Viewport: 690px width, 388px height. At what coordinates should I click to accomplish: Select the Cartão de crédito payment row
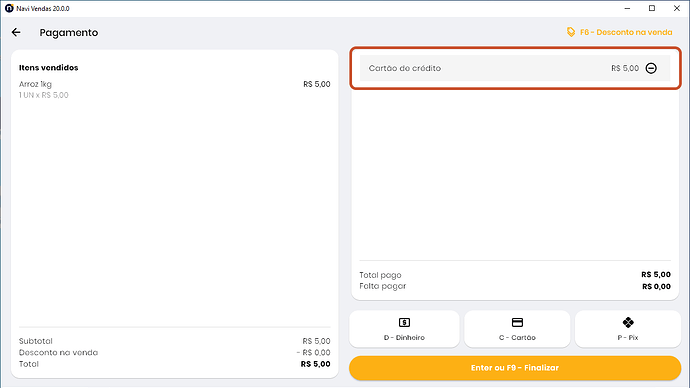[515, 68]
